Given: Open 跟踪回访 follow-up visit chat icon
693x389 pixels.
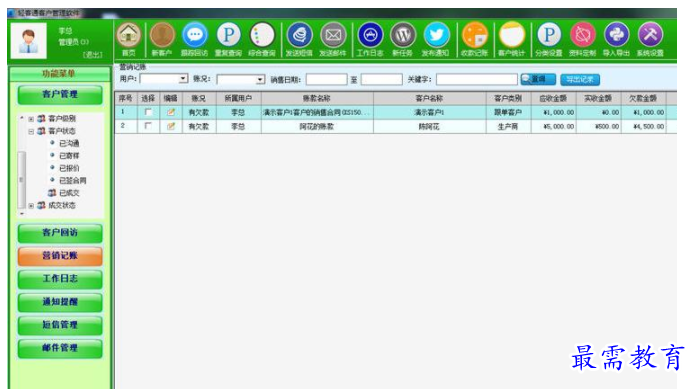Looking at the screenshot, I should click(x=195, y=35).
